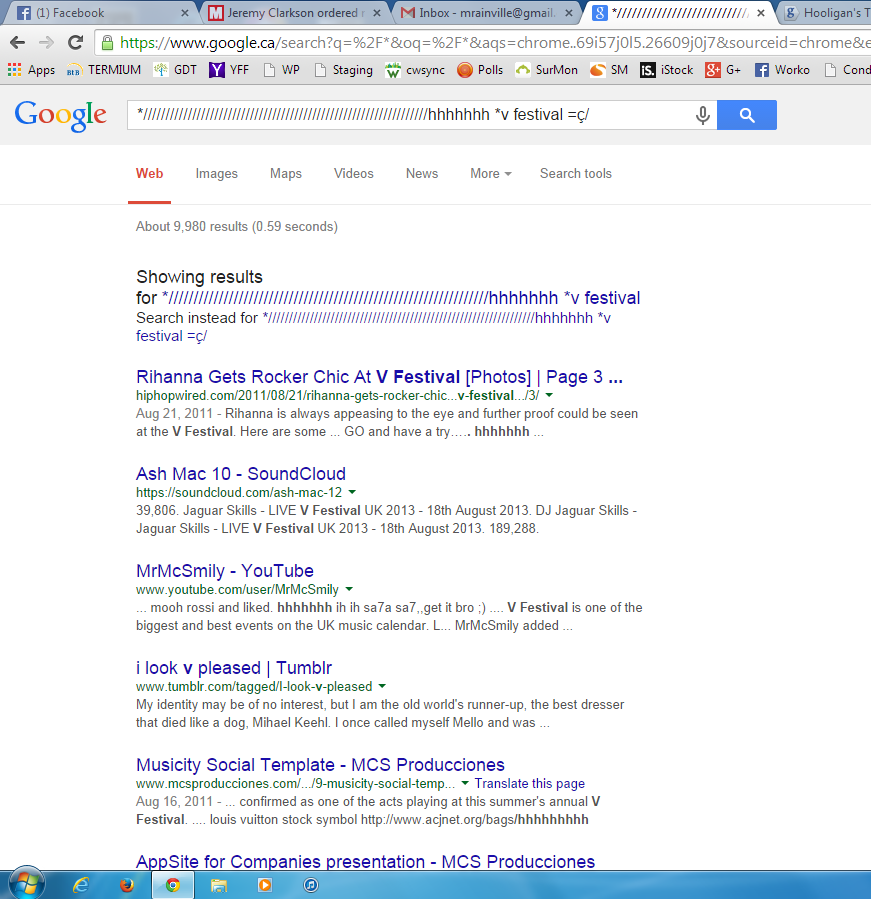Image resolution: width=871 pixels, height=899 pixels.
Task: Select the Videos search tab
Action: [353, 174]
